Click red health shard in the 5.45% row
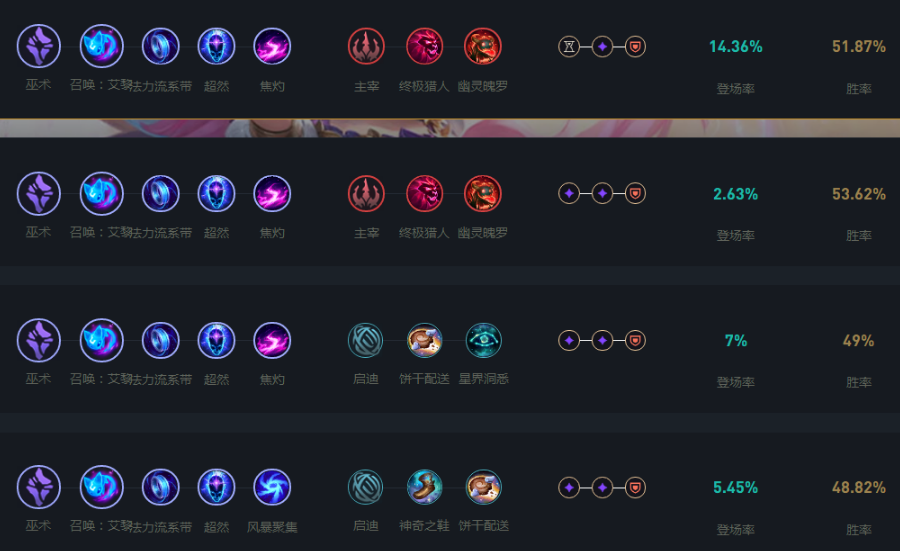900x551 pixels. click(x=635, y=487)
